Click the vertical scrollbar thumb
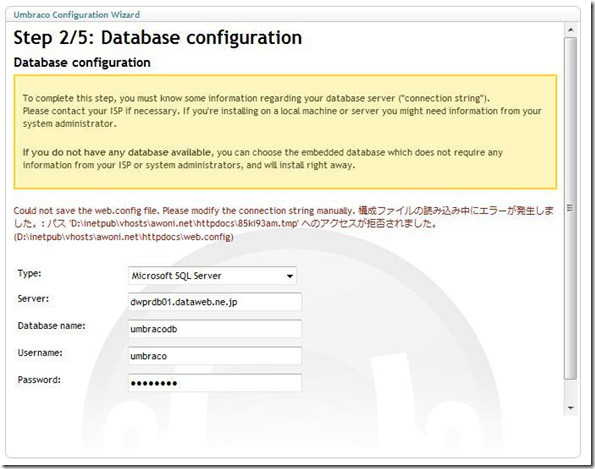This screenshot has height=469, width=595. (570, 208)
